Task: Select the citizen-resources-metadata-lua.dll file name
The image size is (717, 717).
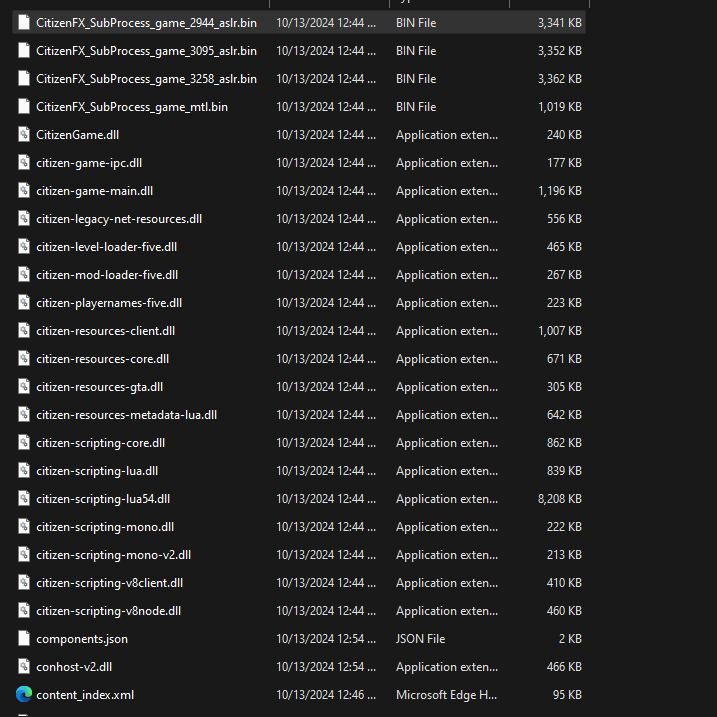Action: (x=126, y=415)
